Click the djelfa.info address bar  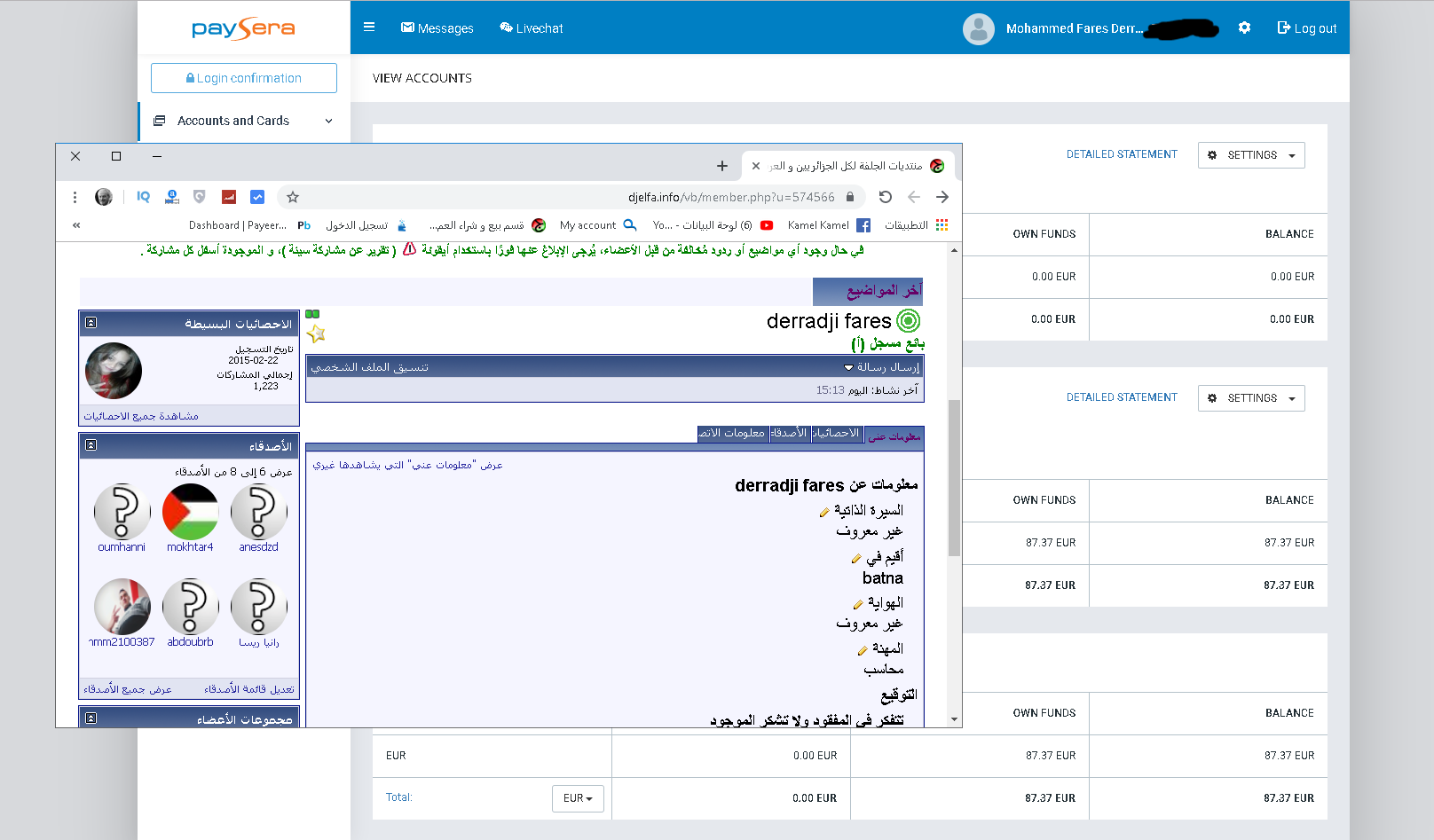pos(571,197)
